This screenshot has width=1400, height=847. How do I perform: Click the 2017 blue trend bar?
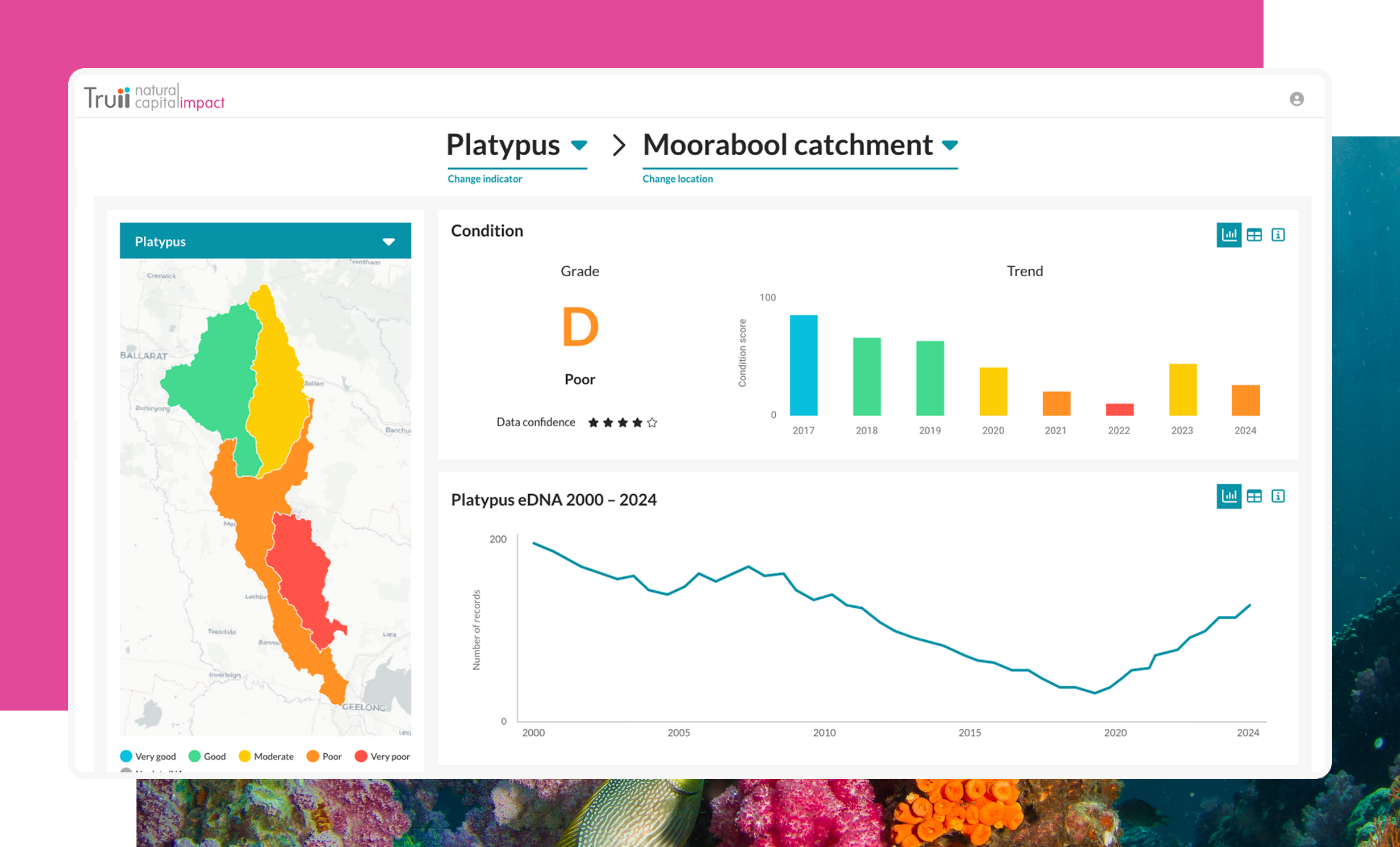click(x=803, y=365)
